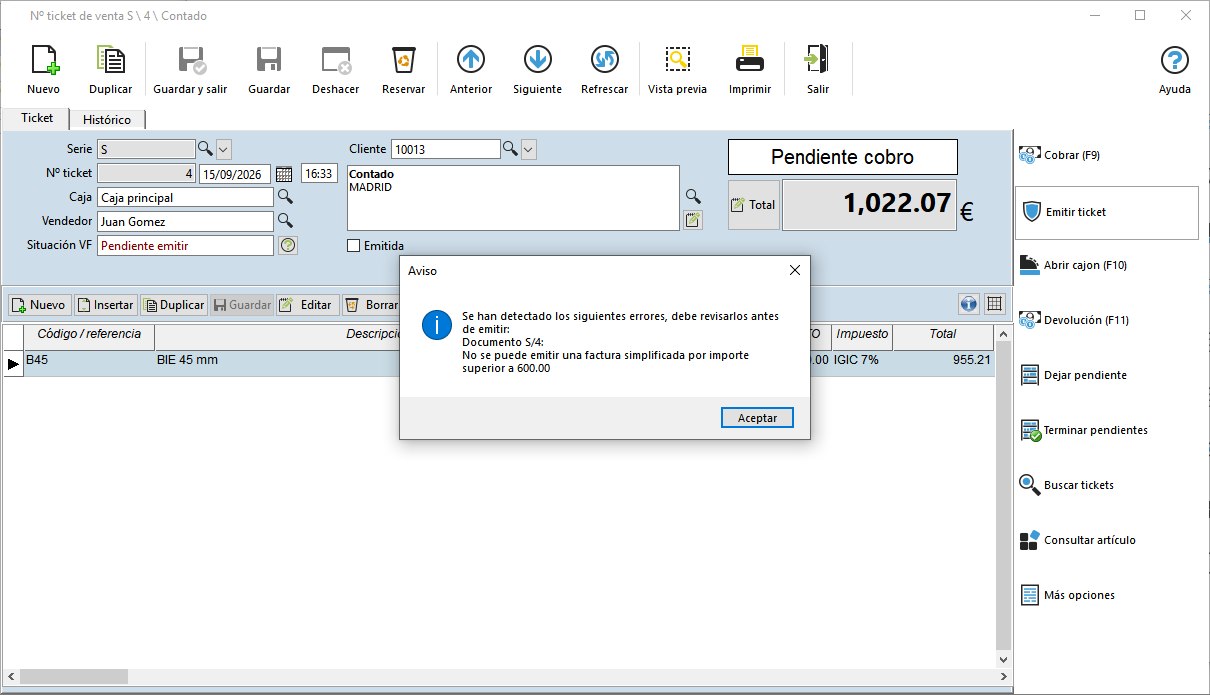Print the ticket with Imprimir icon

tap(750, 70)
